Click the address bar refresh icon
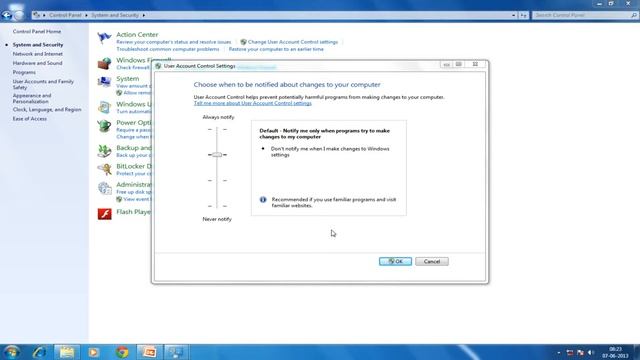Screen dimensions: 640x360 [x=523, y=15]
